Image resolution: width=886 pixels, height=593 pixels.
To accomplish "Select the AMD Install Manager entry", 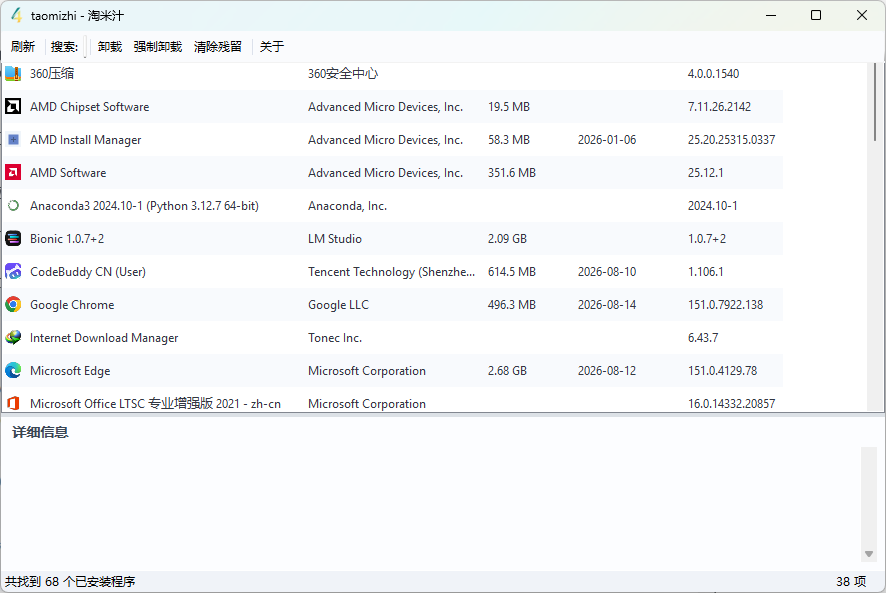I will 85,140.
